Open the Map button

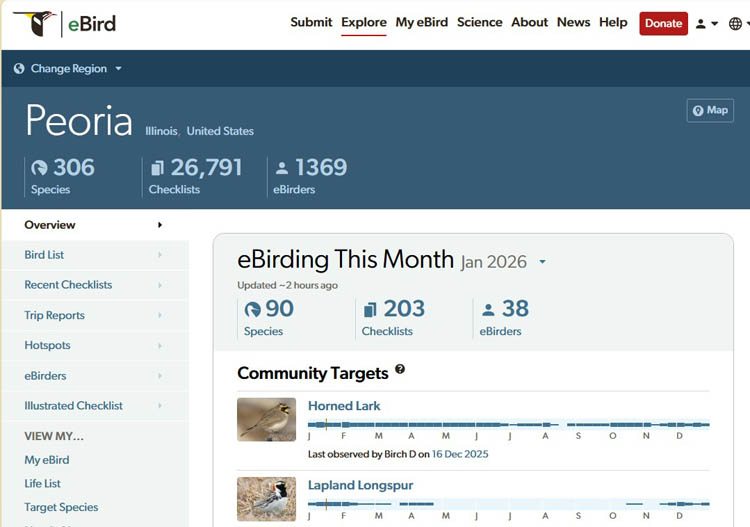click(x=710, y=111)
